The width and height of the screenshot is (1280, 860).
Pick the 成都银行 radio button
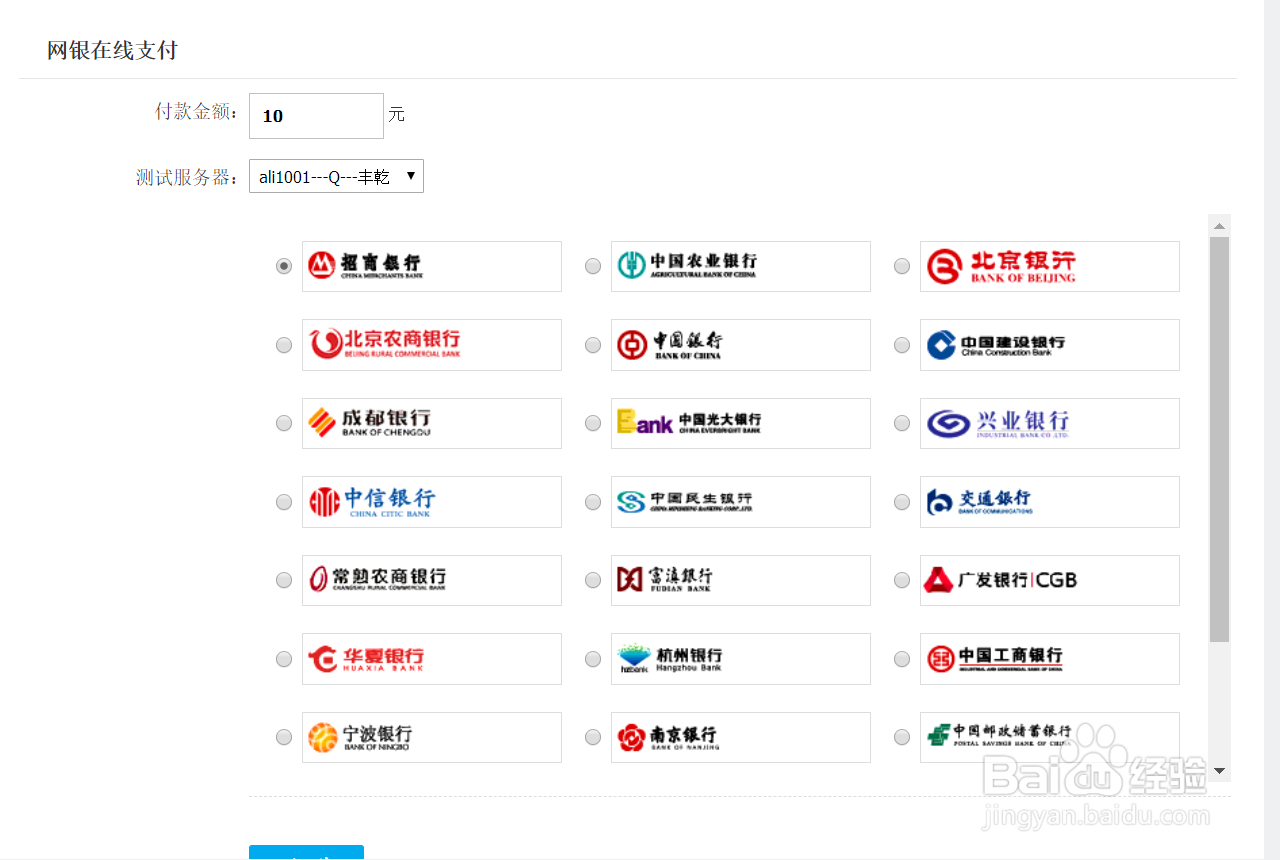[284, 423]
